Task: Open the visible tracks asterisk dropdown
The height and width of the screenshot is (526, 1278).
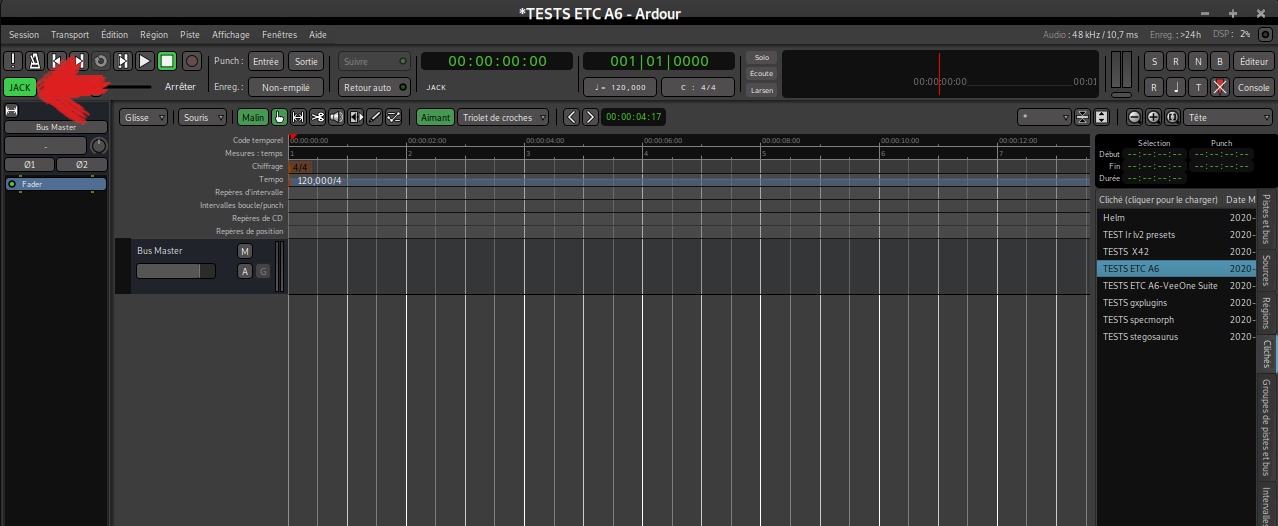Action: tap(1044, 117)
